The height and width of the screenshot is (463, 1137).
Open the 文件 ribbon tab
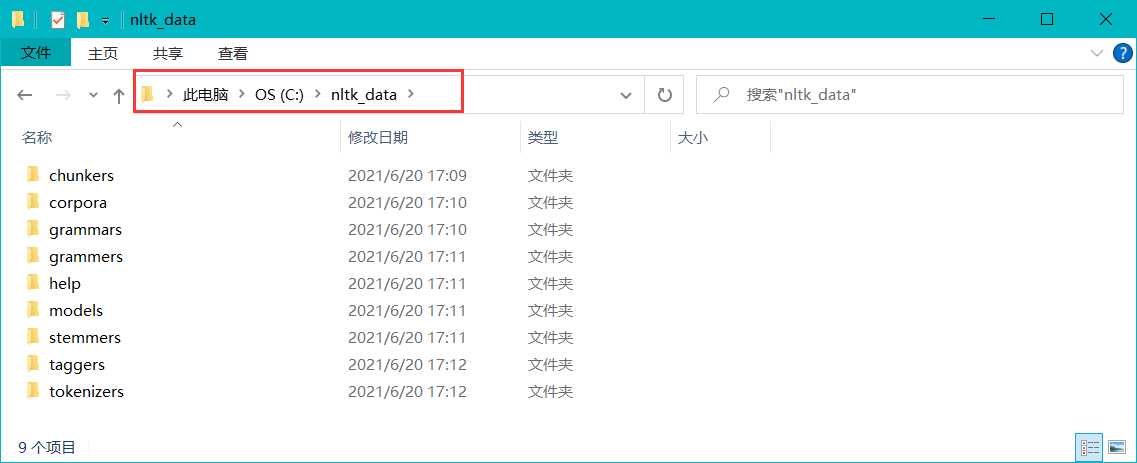[x=36, y=53]
